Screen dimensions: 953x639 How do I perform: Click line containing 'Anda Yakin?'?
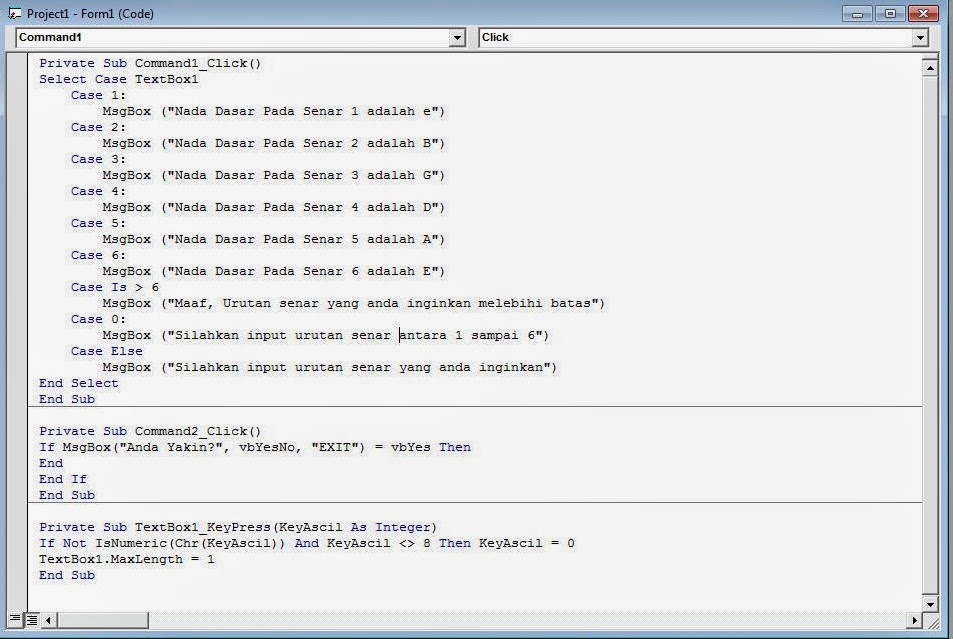pyautogui.click(x=255, y=447)
